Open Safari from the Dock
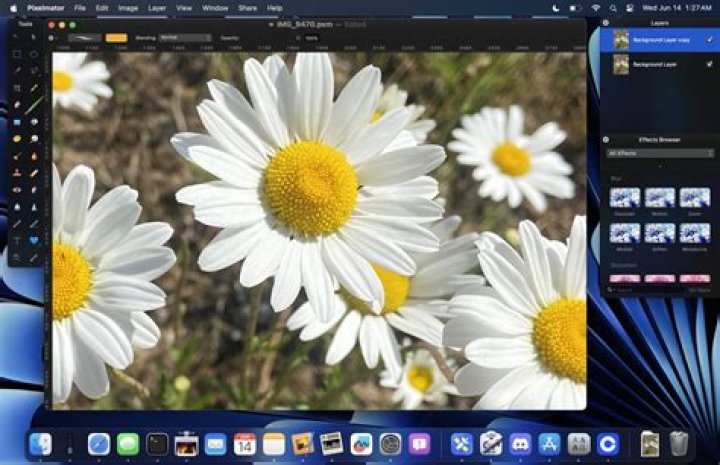Viewport: 720px width, 465px height. pyautogui.click(x=99, y=444)
